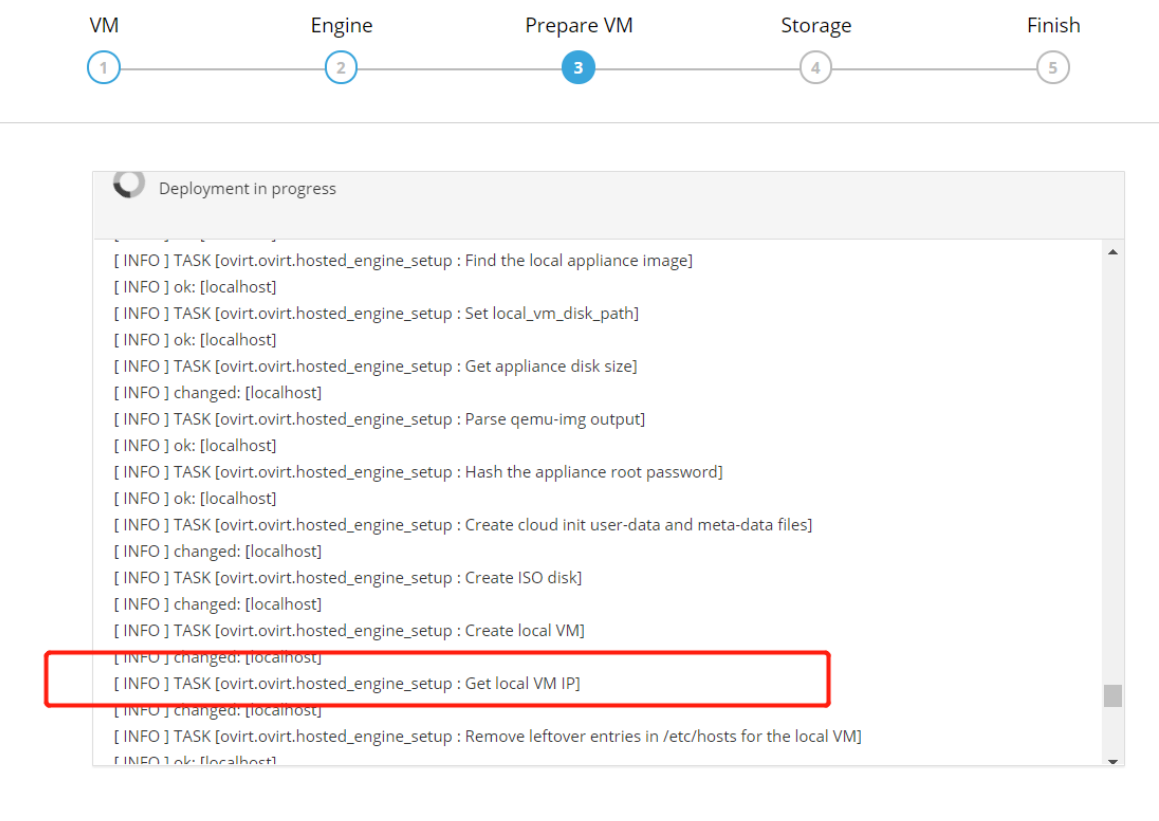
Task: Click the log scrollbar thumb
Action: 1113,695
